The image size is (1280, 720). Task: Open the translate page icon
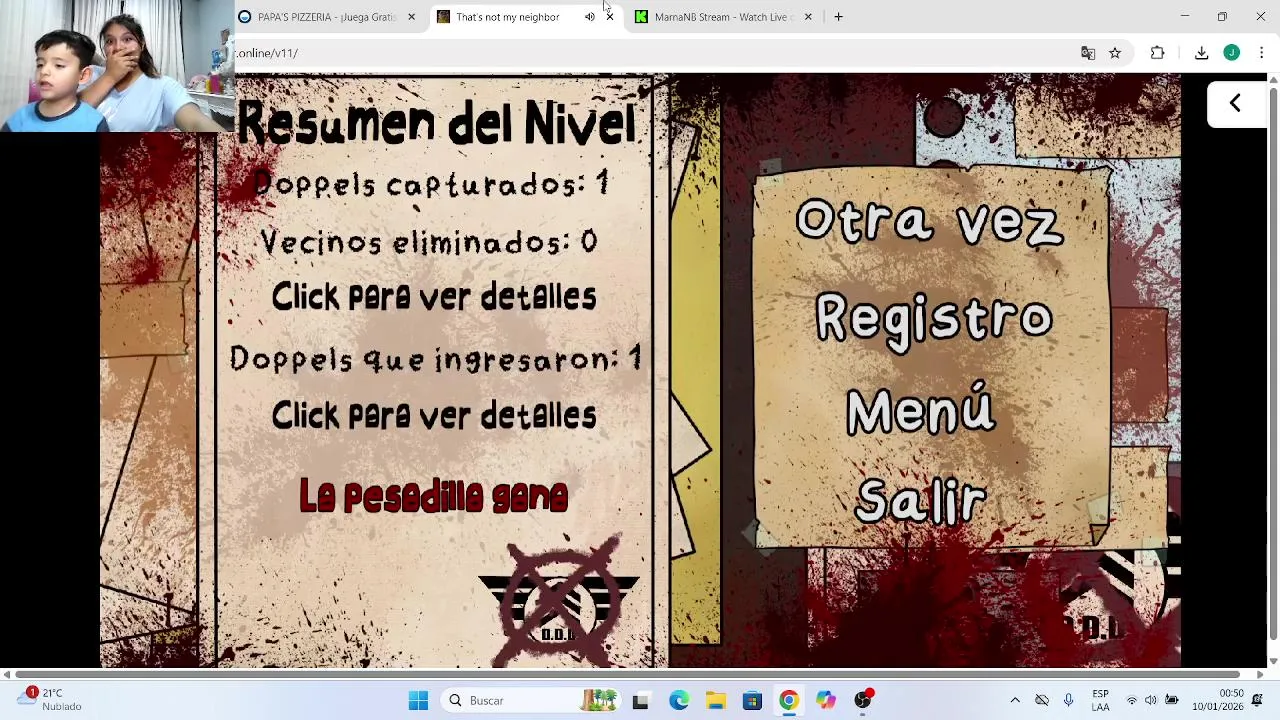tap(1088, 53)
